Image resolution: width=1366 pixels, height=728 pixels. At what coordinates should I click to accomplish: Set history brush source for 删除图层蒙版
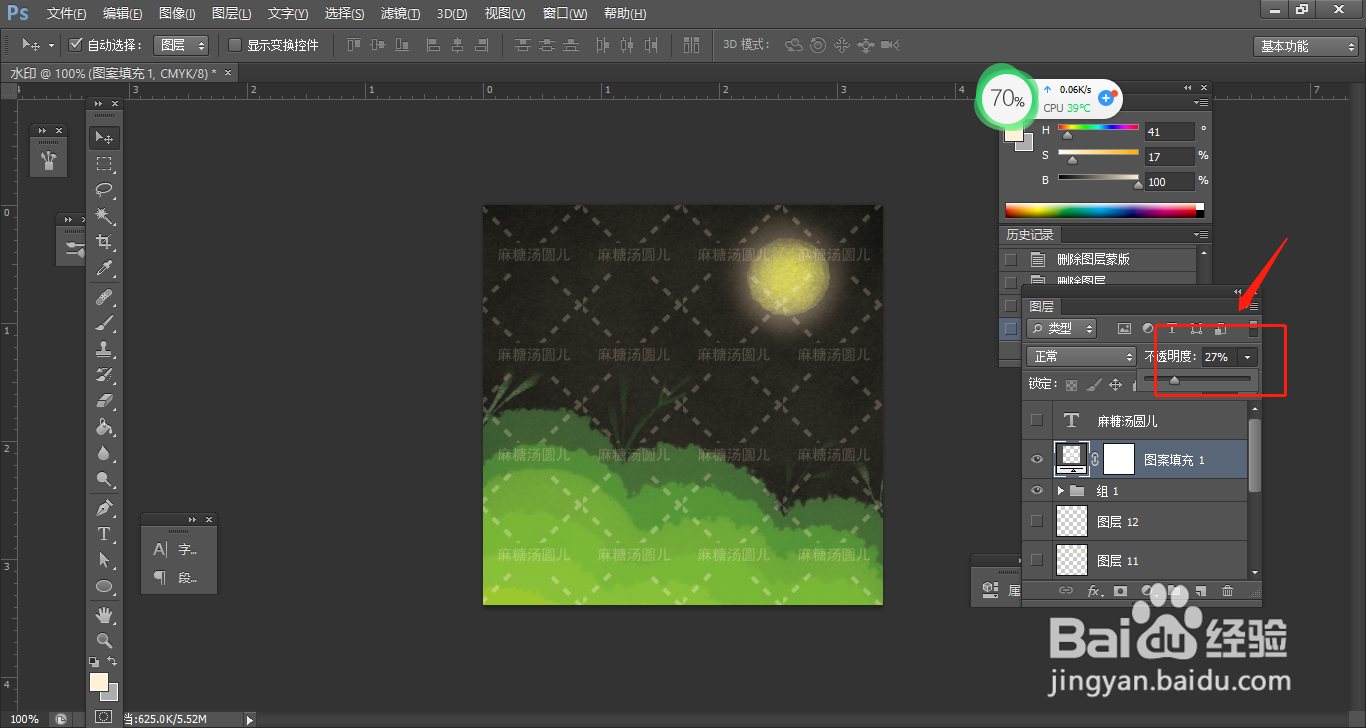[x=1011, y=259]
